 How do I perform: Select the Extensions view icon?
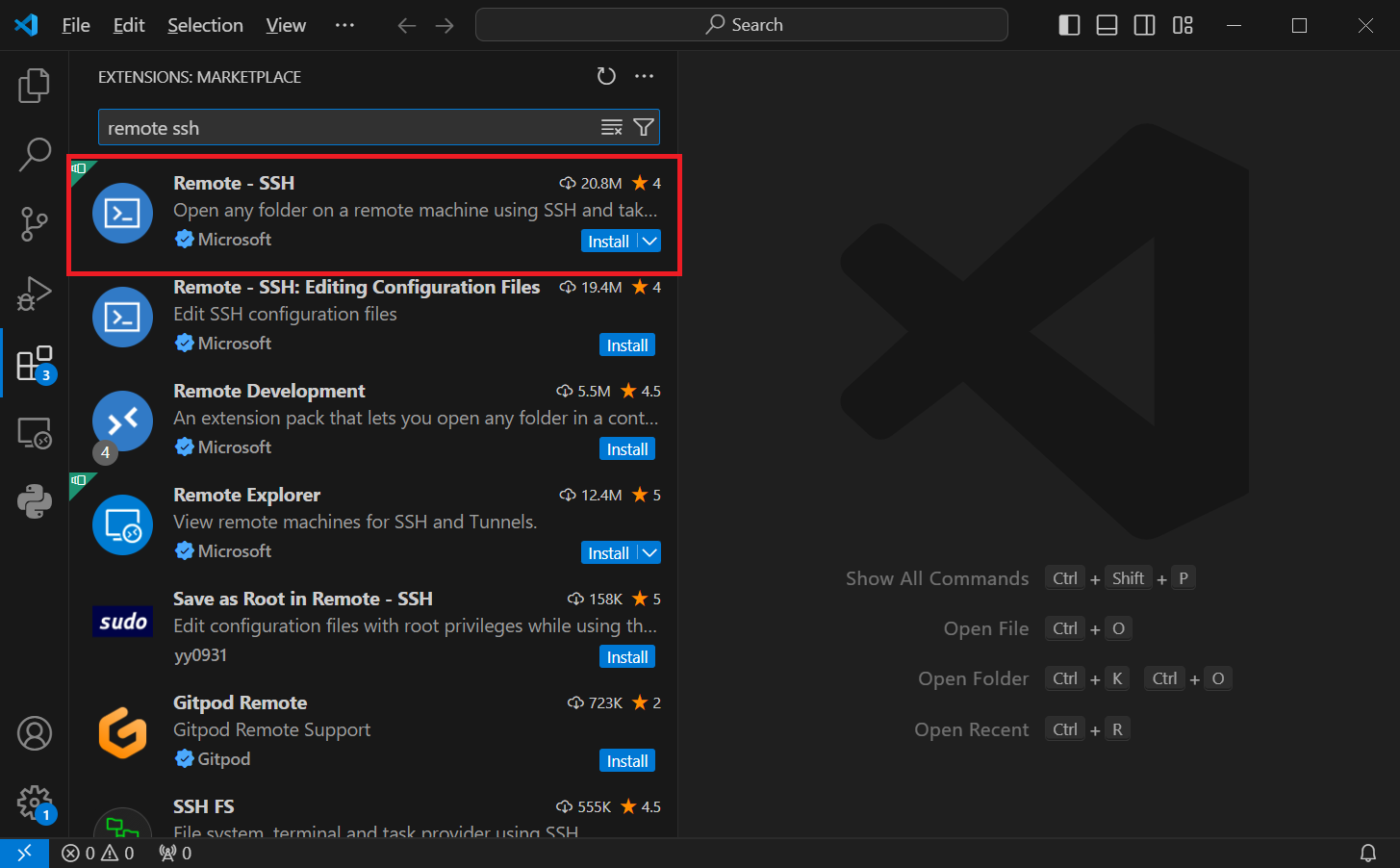pyautogui.click(x=36, y=364)
